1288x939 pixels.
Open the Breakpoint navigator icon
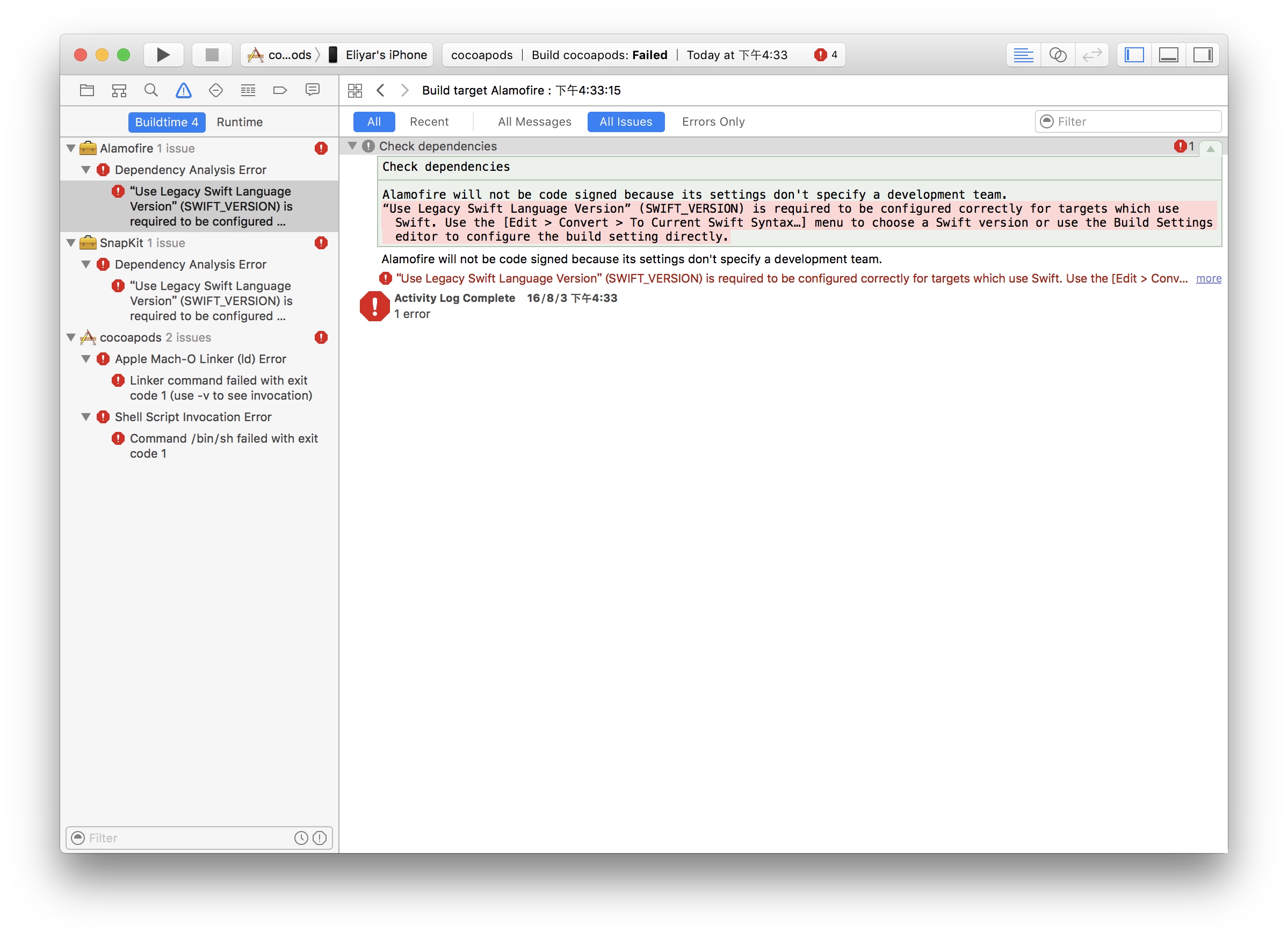point(280,90)
